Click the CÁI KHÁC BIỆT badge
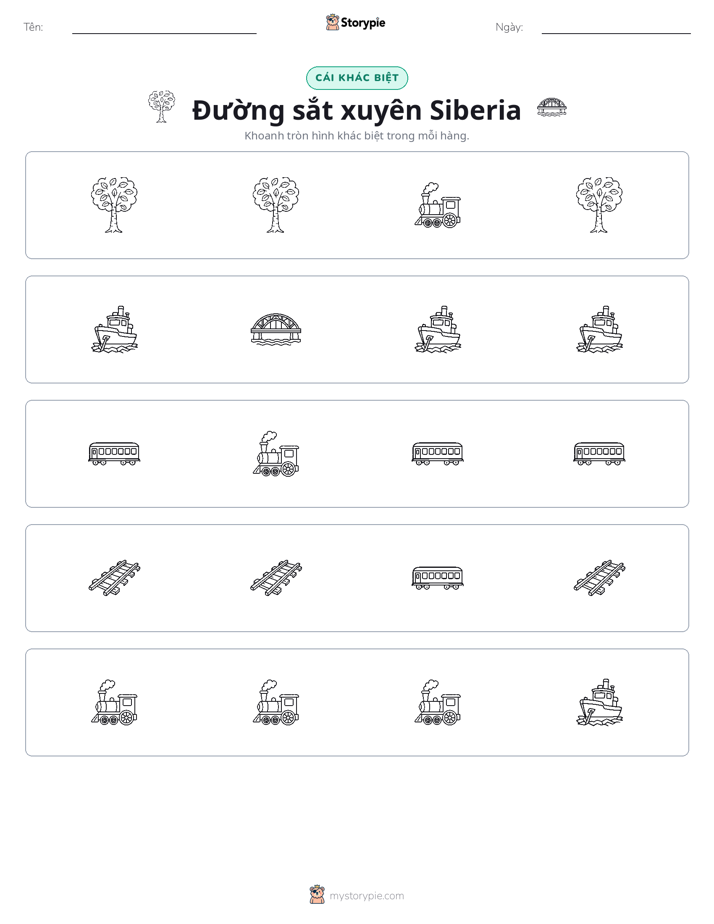Image resolution: width=714 pixels, height=924 pixels. (357, 78)
